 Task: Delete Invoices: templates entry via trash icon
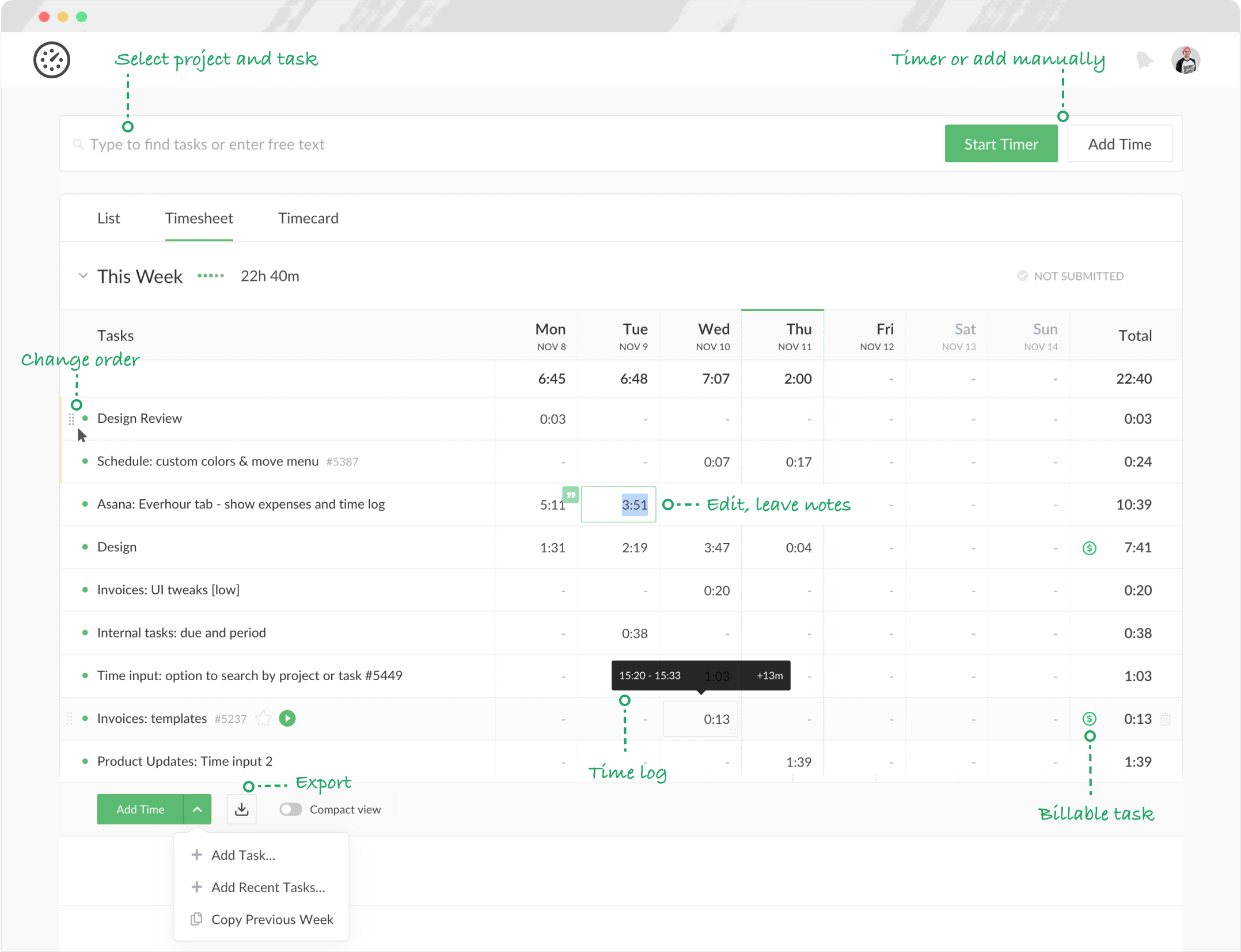1167,718
